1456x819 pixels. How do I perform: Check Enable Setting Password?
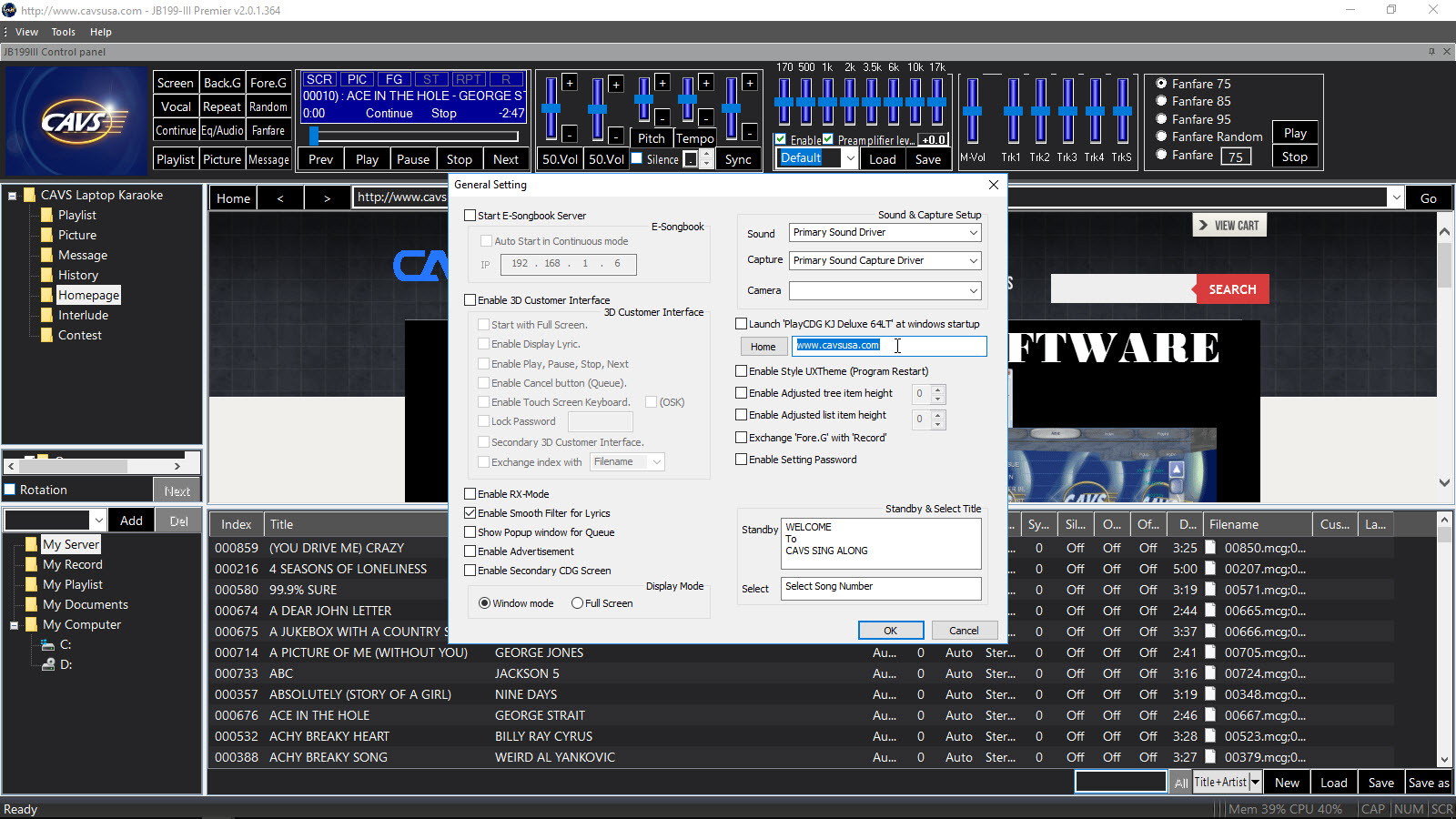tap(742, 460)
